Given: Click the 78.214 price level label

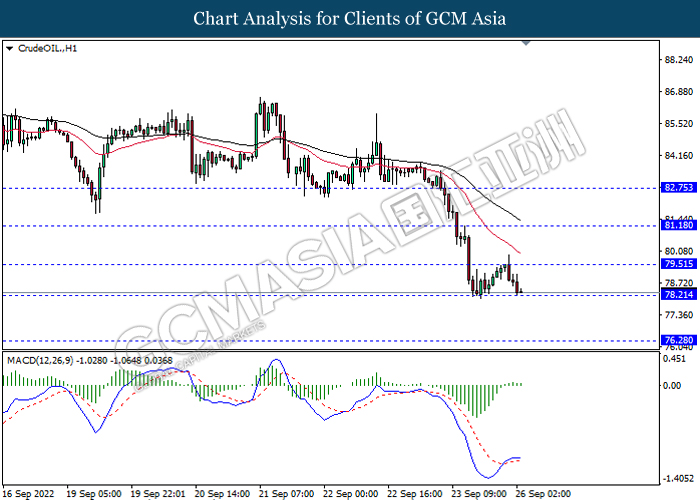Looking at the screenshot, I should point(679,294).
